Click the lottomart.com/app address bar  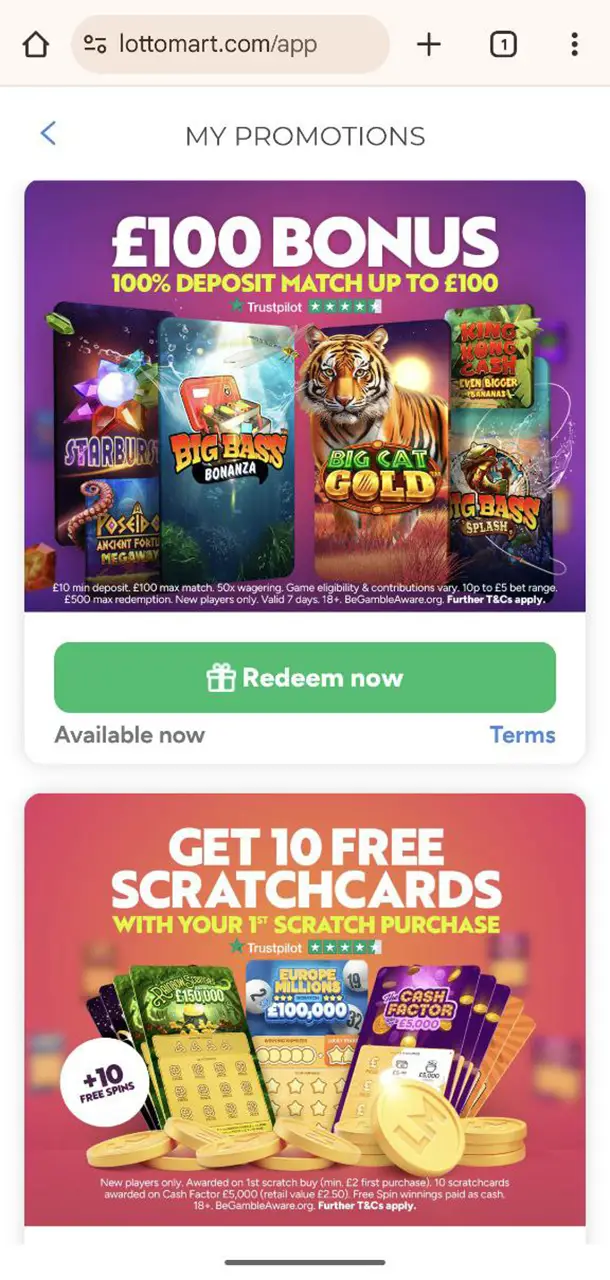coord(230,44)
